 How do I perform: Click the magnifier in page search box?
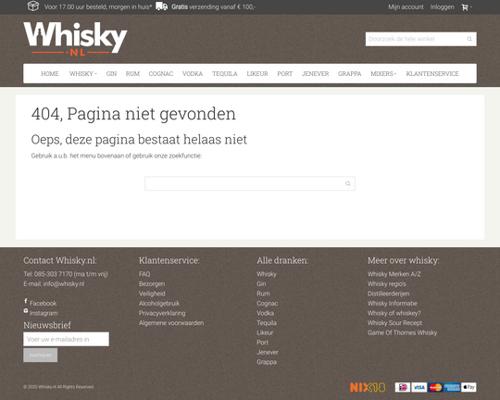pos(348,183)
